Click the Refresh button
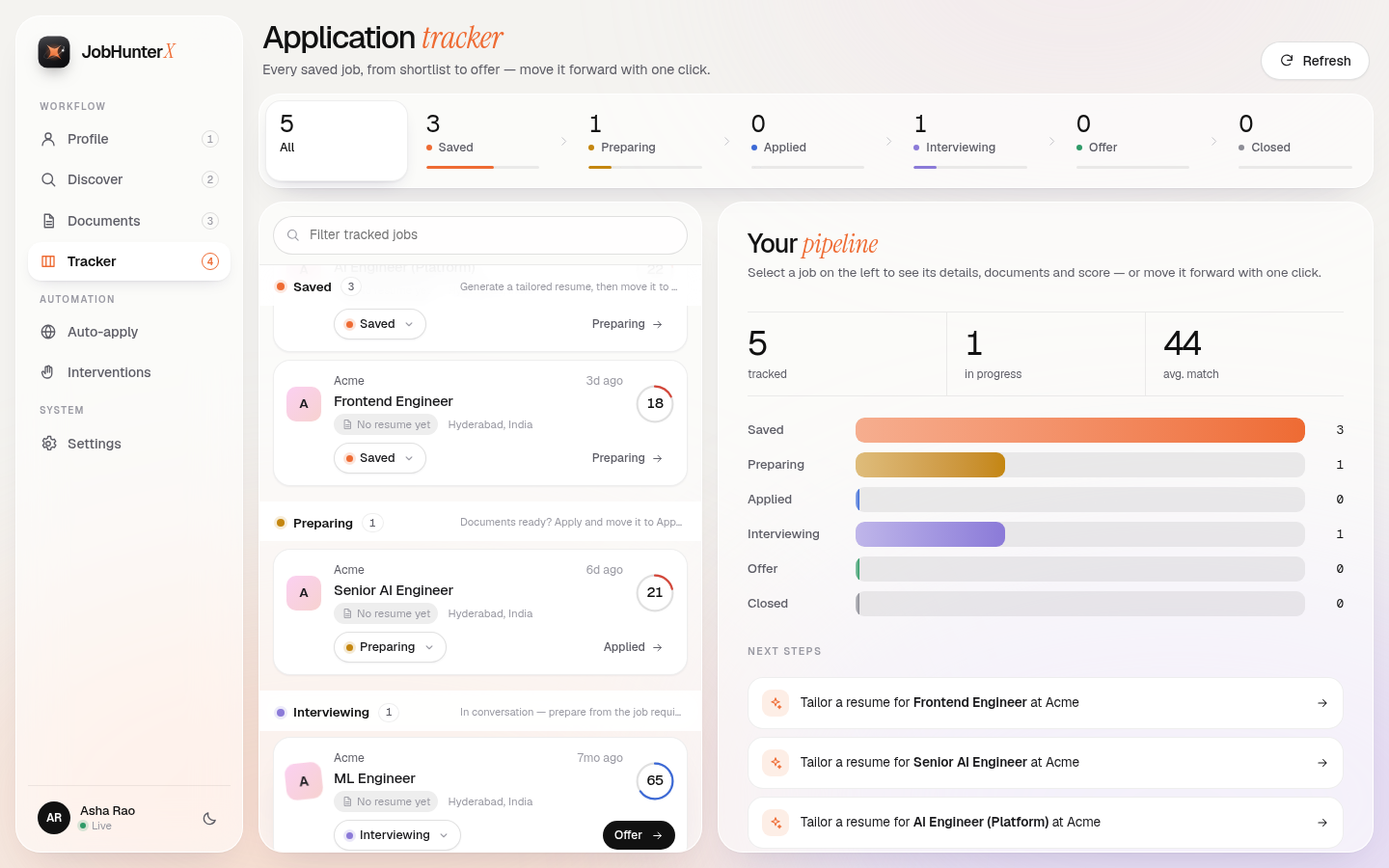This screenshot has height=868, width=1389. (1315, 61)
